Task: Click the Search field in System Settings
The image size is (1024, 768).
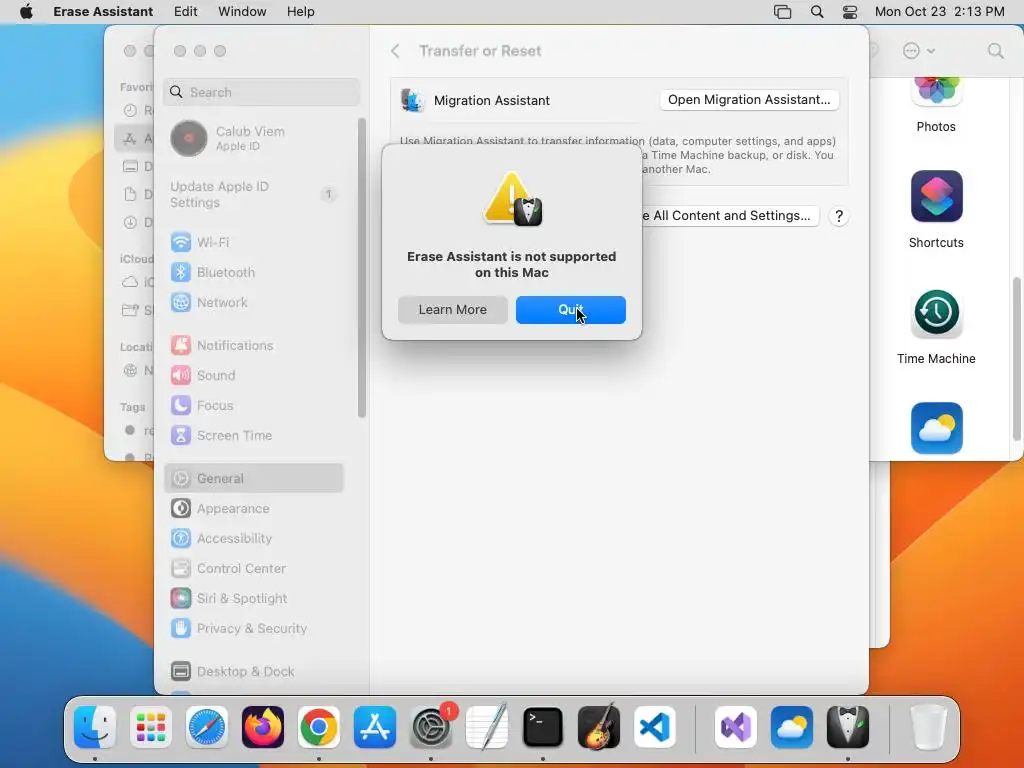Action: pos(261,92)
